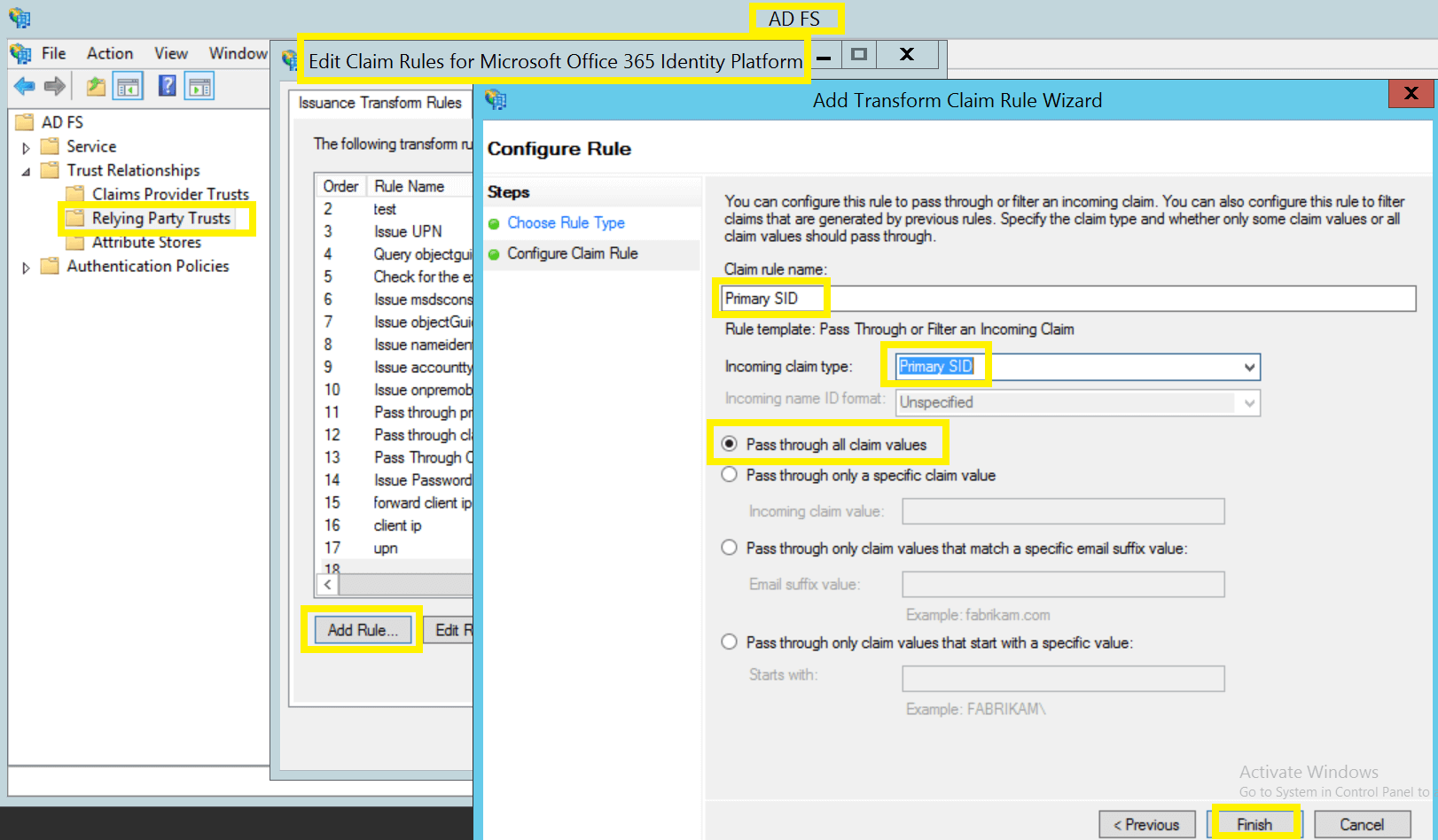The image size is (1438, 840).
Task: Click the Order column header
Action: [x=340, y=186]
